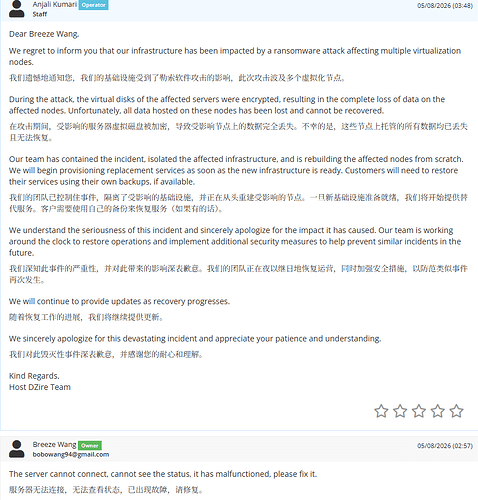This screenshot has height=500, width=478.
Task: Click the "Kind Regards" closing line
Action: (34, 376)
